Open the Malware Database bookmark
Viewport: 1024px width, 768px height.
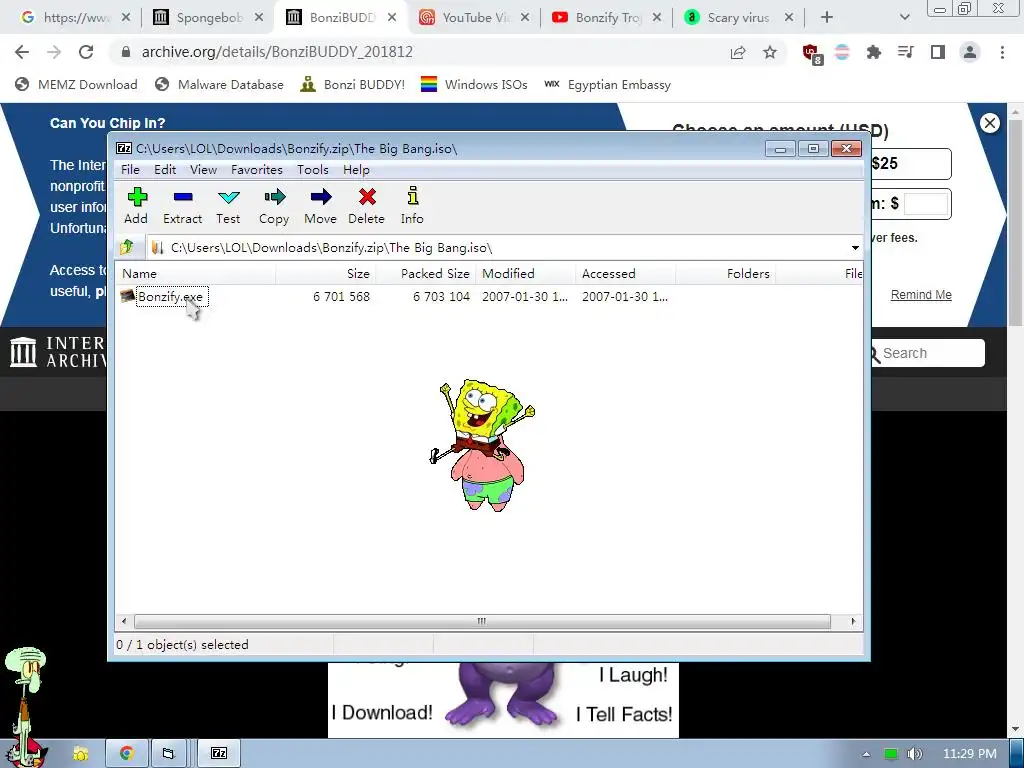click(219, 84)
